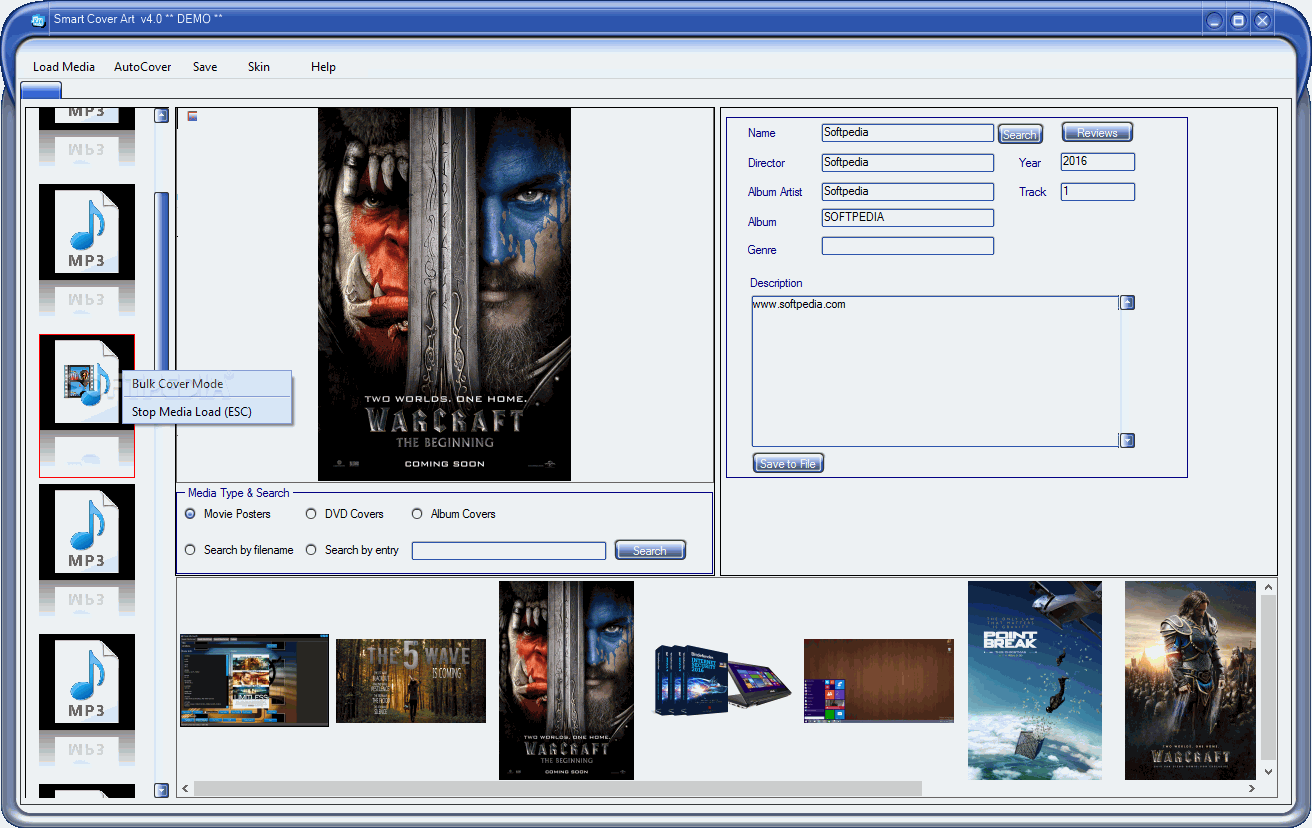The height and width of the screenshot is (828, 1312).
Task: Click the media list scroll-down arrow icon
Action: point(161,790)
